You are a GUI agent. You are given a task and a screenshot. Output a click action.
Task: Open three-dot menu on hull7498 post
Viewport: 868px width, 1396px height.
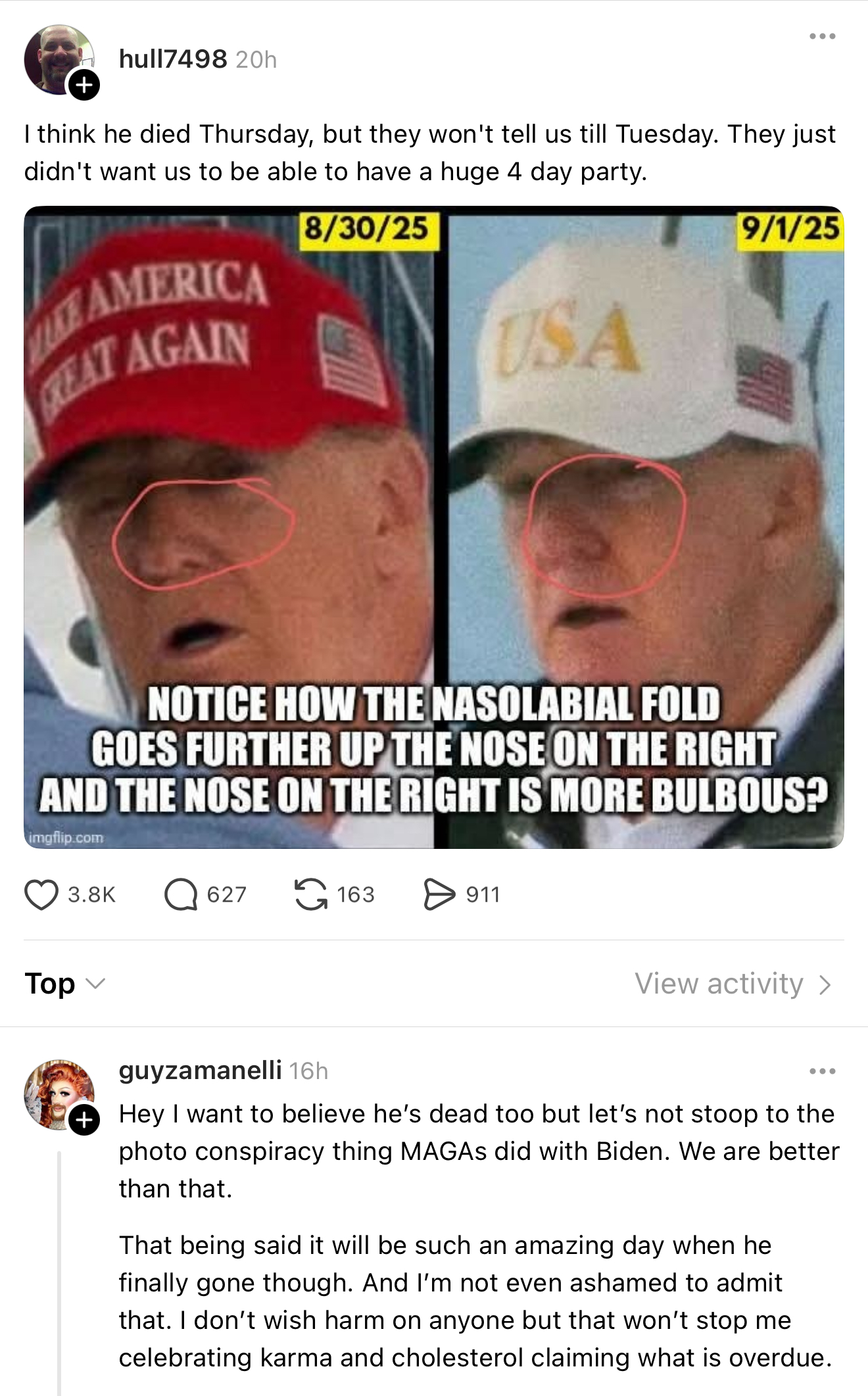[823, 36]
